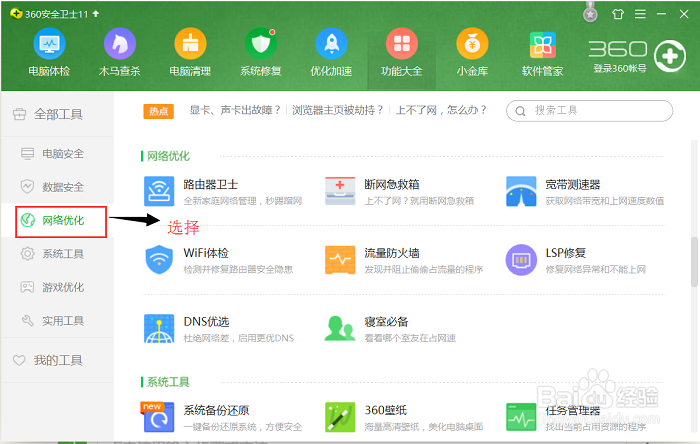The width and height of the screenshot is (700, 444).
Task: Select 电脑安全 category
Action: pyautogui.click(x=57, y=154)
